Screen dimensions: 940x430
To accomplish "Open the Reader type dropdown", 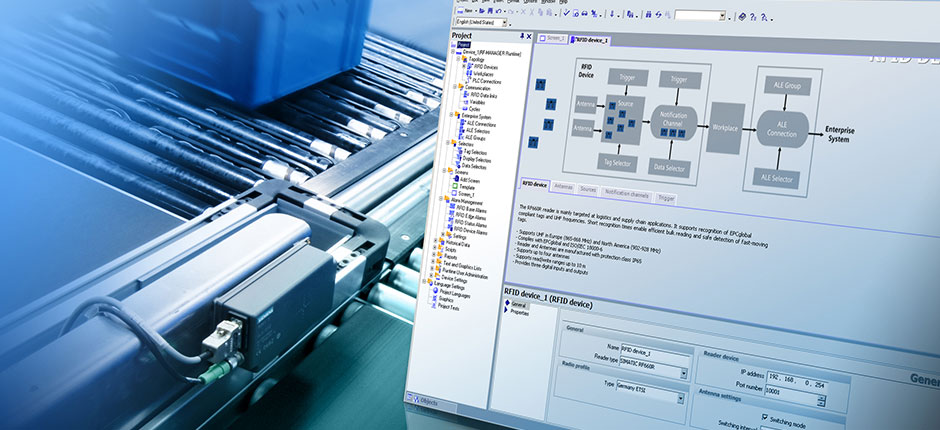I will pos(684,374).
